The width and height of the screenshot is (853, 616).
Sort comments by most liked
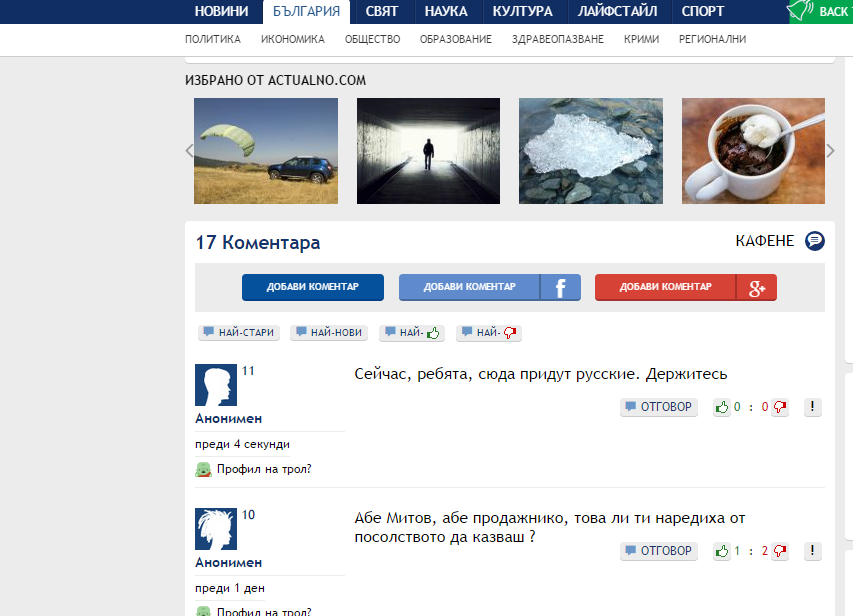[x=412, y=332]
